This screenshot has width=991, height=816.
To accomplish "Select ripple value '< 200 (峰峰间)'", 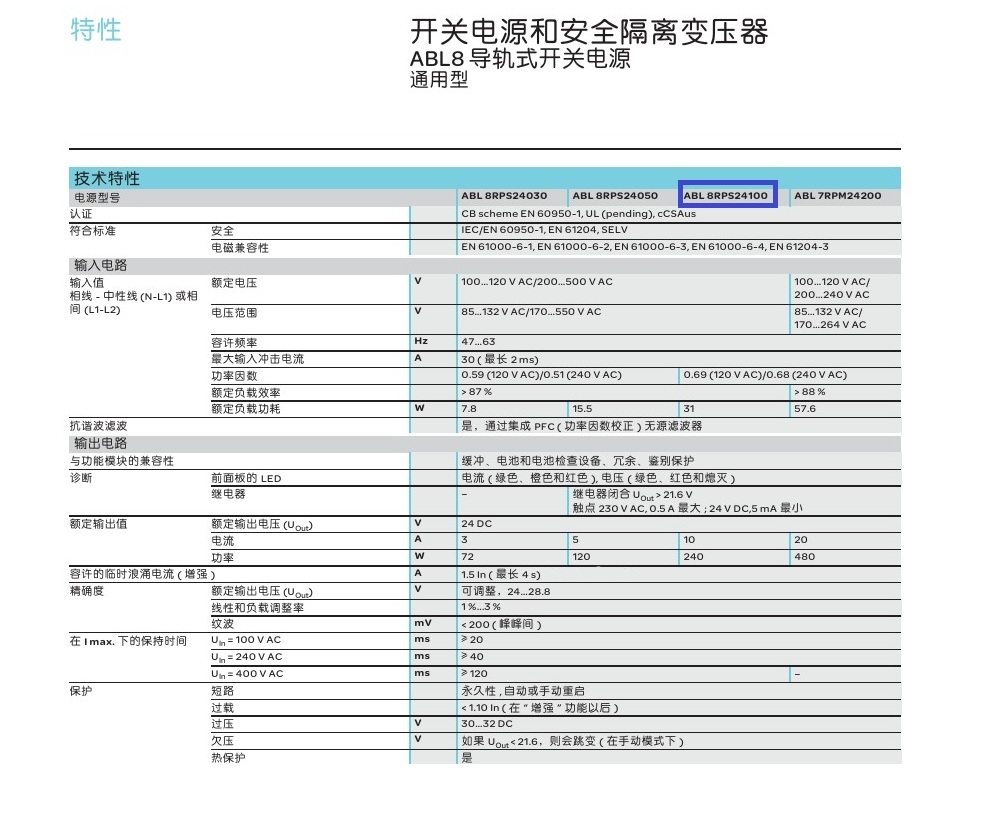I will (x=501, y=624).
